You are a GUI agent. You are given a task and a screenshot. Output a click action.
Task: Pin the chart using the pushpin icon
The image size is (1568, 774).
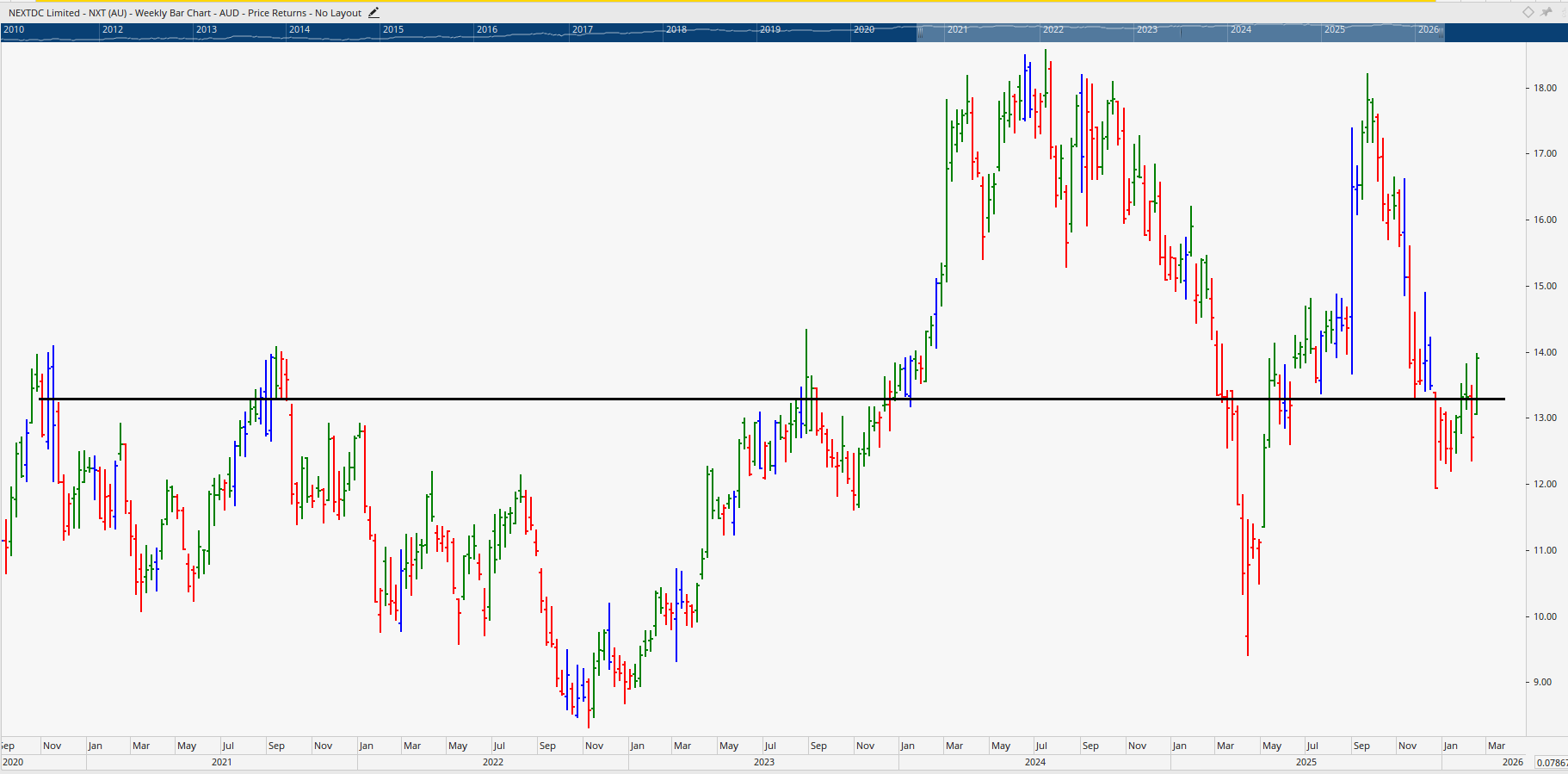point(1546,12)
